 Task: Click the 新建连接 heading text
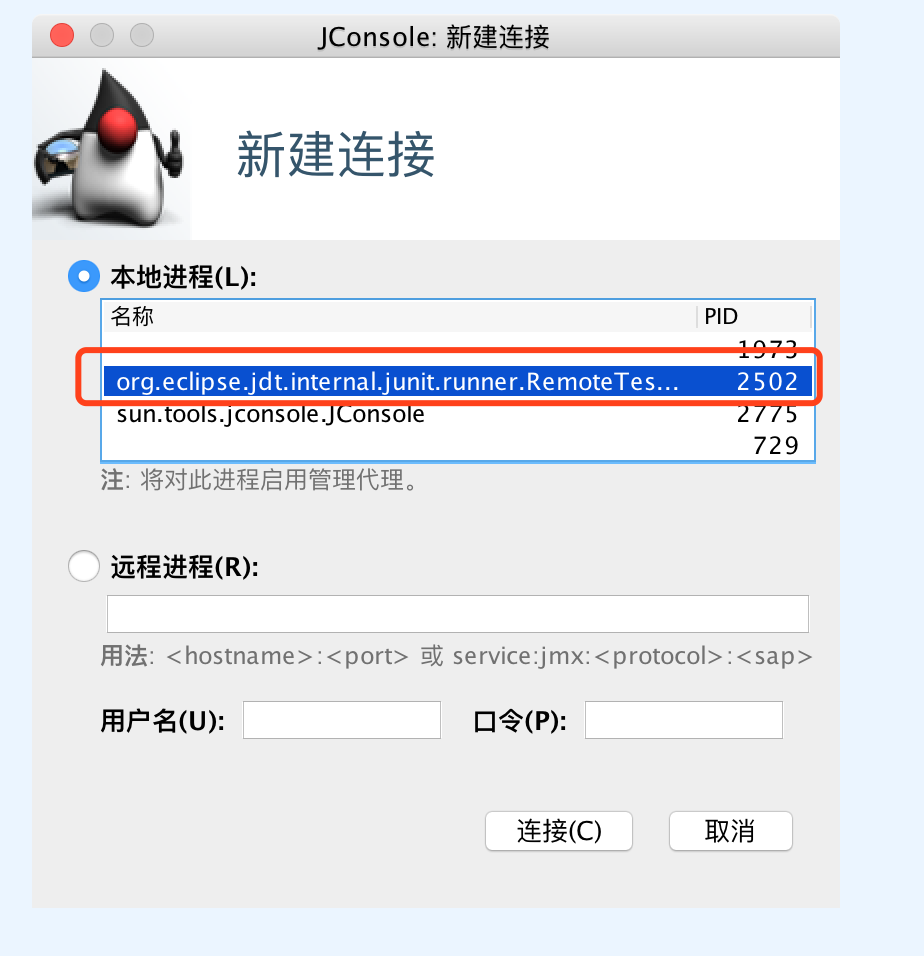pos(336,155)
